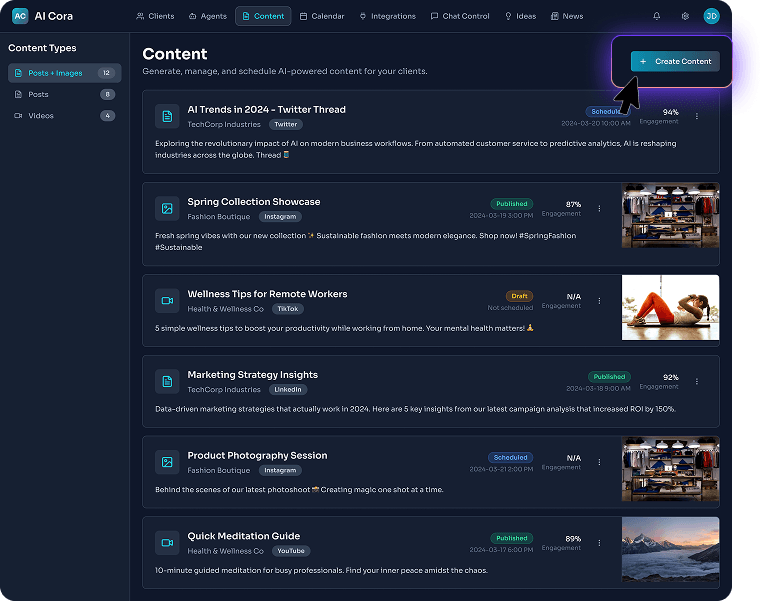Click the Create Content button
Screen dimensions: 763x601
(675, 61)
